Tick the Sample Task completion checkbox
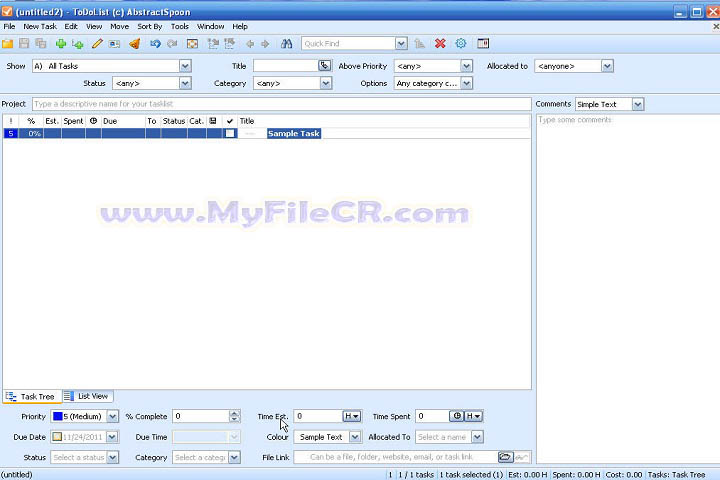The image size is (720, 480). (230, 134)
